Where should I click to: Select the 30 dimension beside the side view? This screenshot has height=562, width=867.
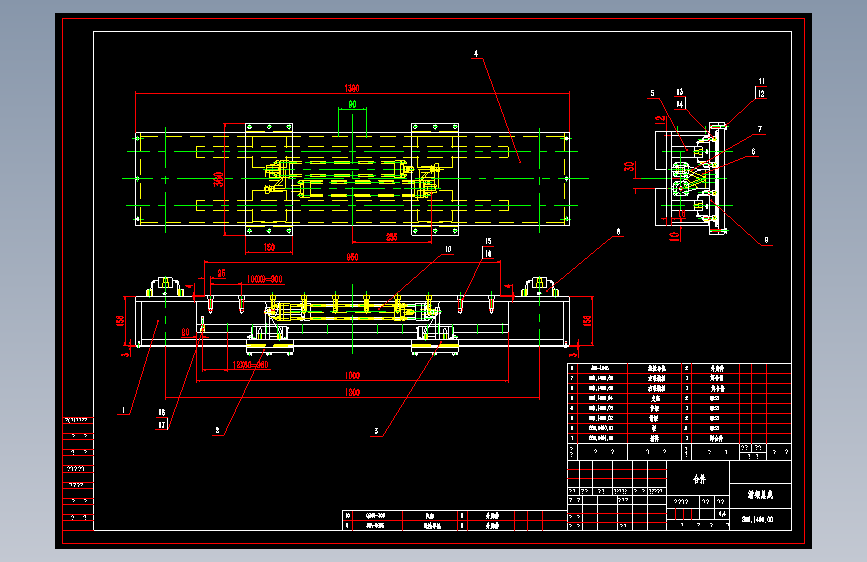629,166
